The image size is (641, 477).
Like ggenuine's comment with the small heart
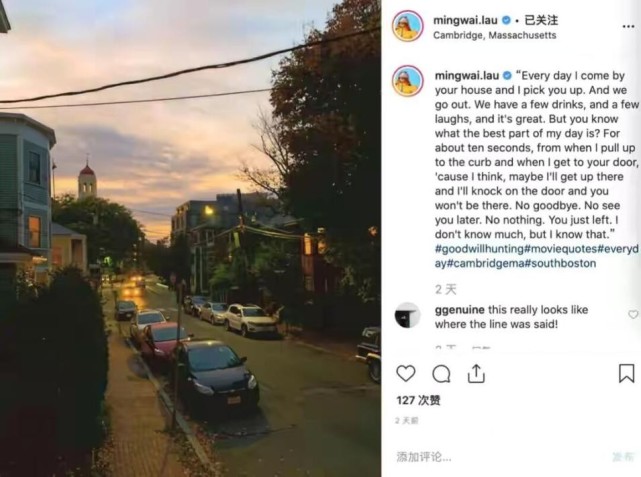[633, 314]
